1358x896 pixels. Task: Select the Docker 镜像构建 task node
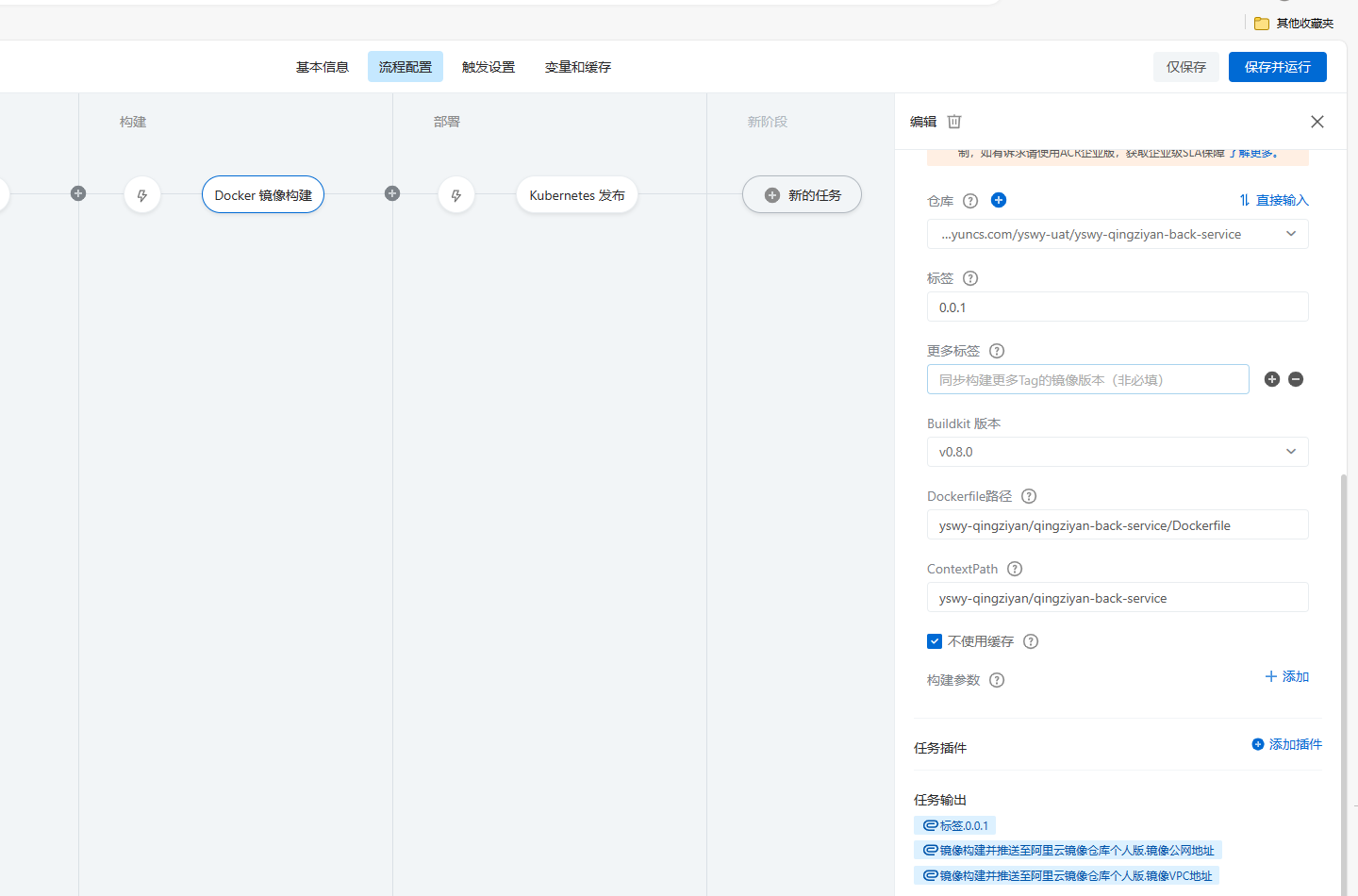click(263, 195)
